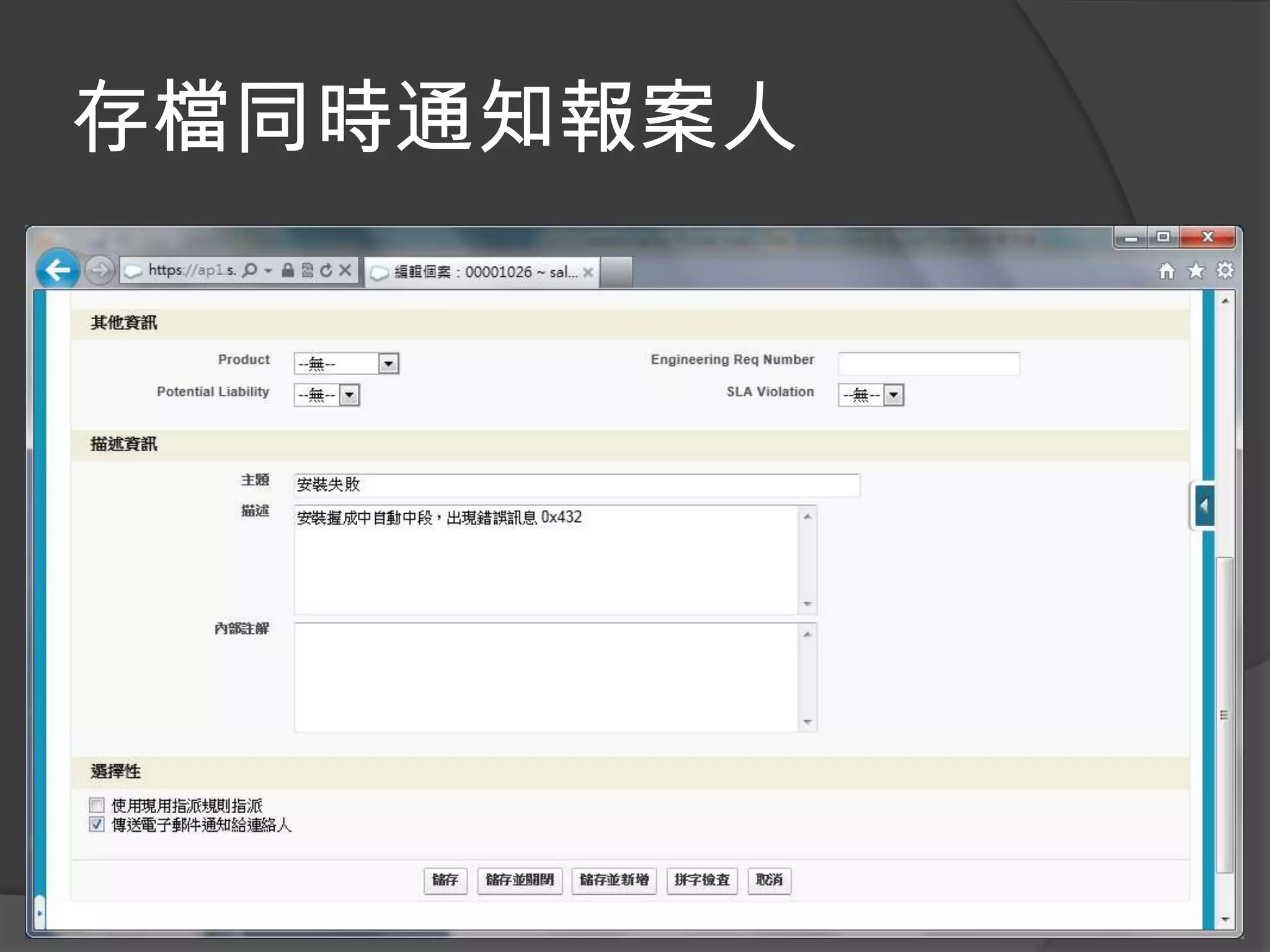Click the 取消 cancel button

pos(770,881)
